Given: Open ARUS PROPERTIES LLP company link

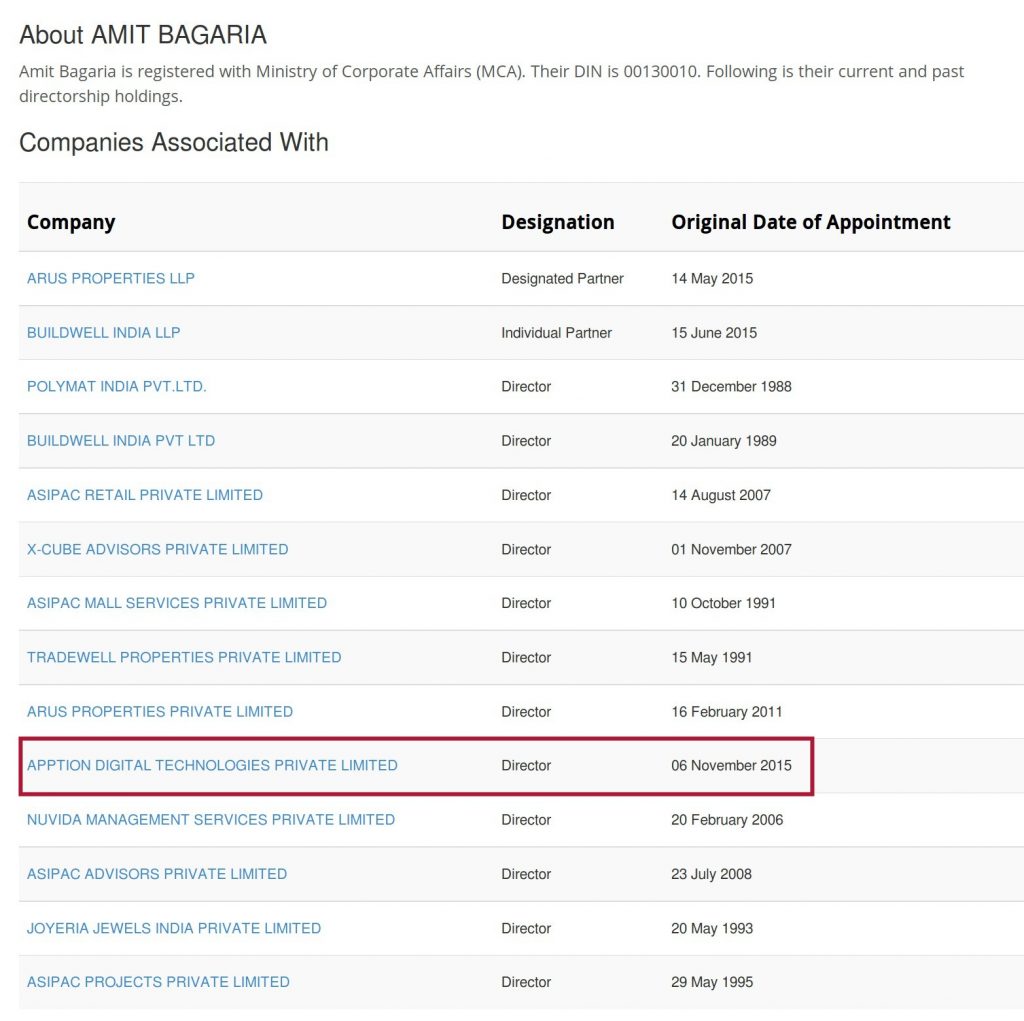Looking at the screenshot, I should [x=110, y=278].
